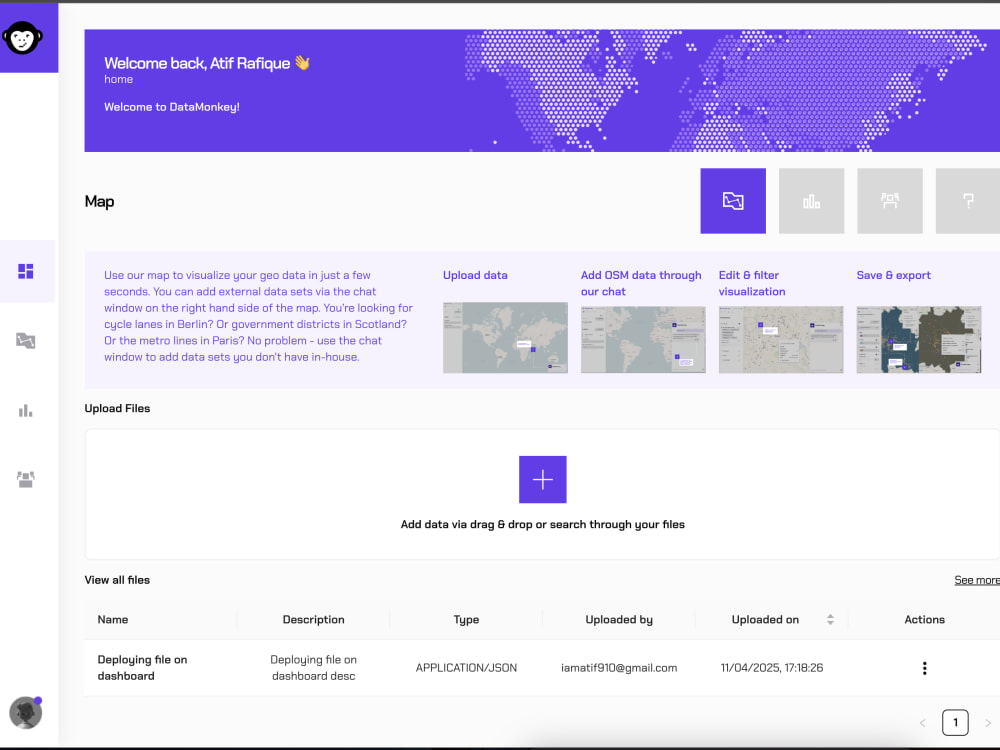Select page 1 in pagination
This screenshot has width=1000, height=750.
point(955,723)
